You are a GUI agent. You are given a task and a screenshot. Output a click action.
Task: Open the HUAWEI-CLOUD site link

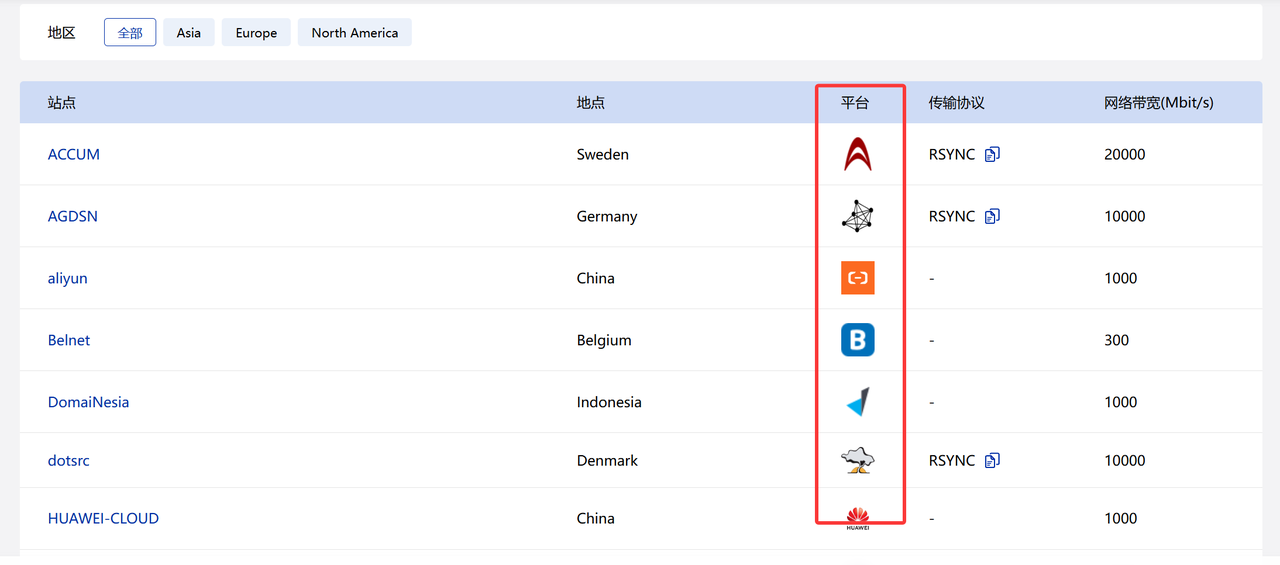103,518
